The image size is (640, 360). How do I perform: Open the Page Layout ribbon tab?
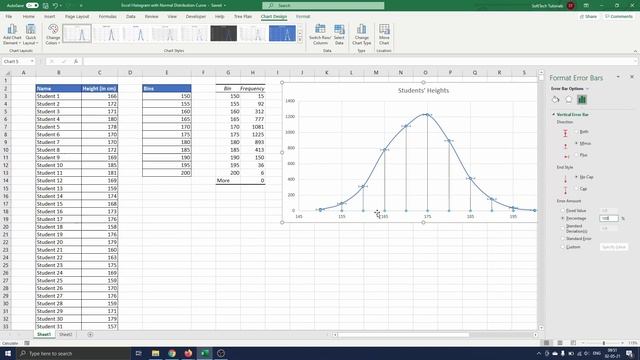[77, 16]
